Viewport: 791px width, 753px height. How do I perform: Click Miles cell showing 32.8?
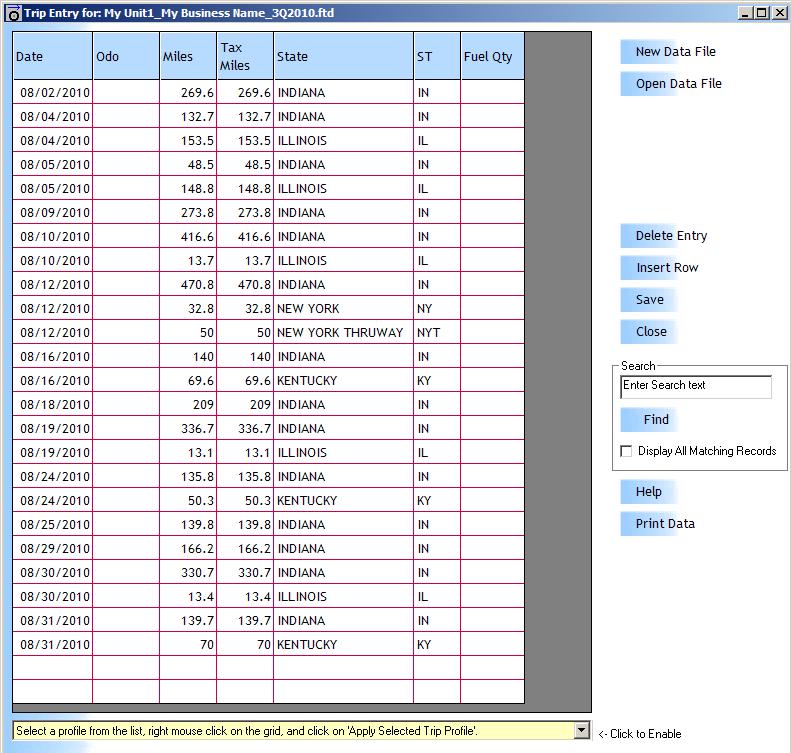click(188, 309)
